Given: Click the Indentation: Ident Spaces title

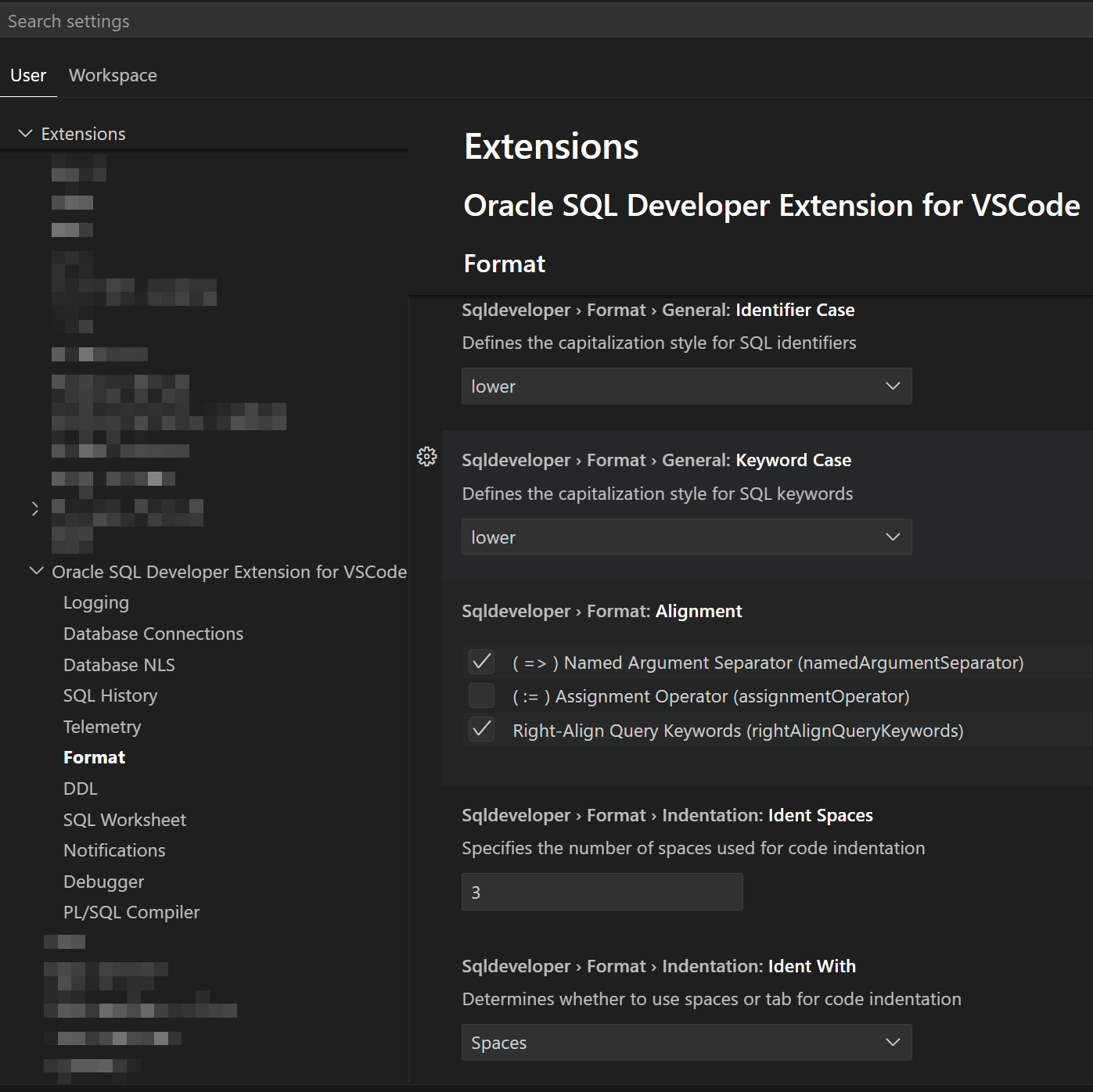Looking at the screenshot, I should click(x=667, y=815).
